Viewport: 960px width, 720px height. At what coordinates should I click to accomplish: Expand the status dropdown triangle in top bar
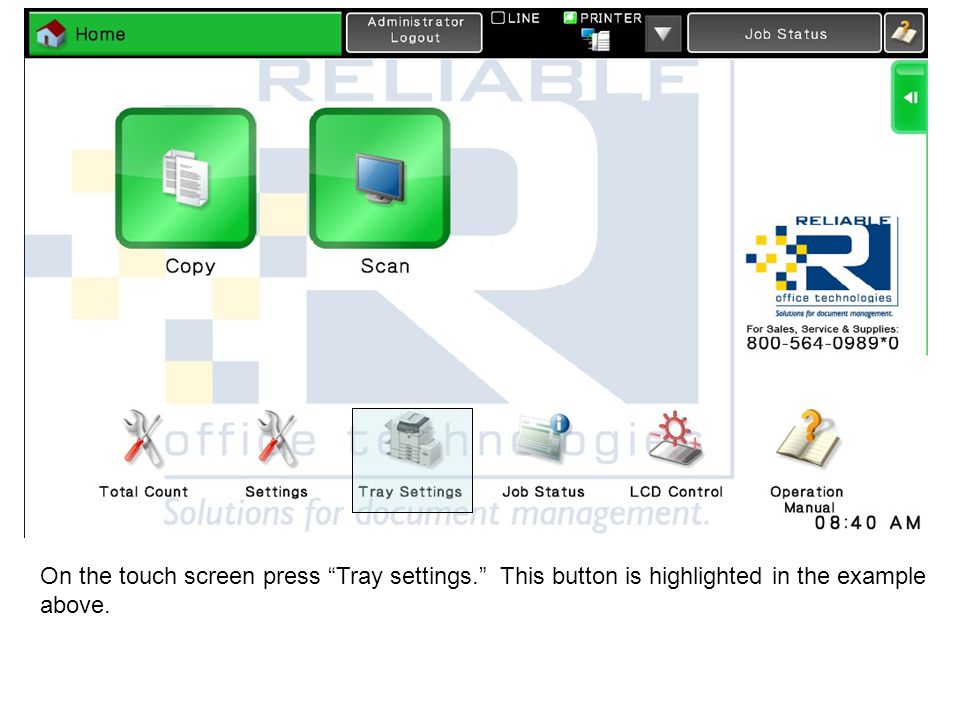click(x=663, y=34)
